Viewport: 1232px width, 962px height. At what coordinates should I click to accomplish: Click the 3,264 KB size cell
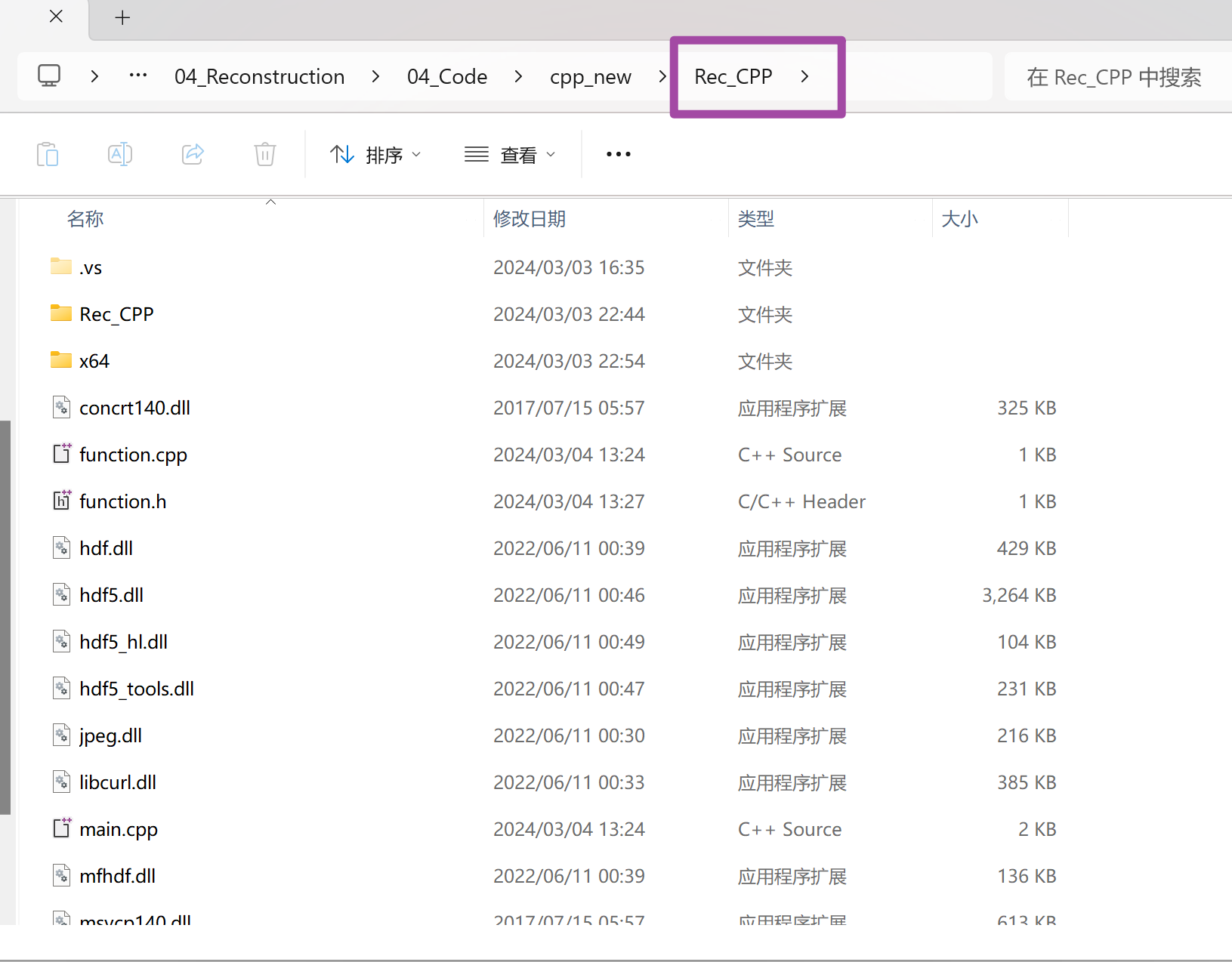[1019, 595]
